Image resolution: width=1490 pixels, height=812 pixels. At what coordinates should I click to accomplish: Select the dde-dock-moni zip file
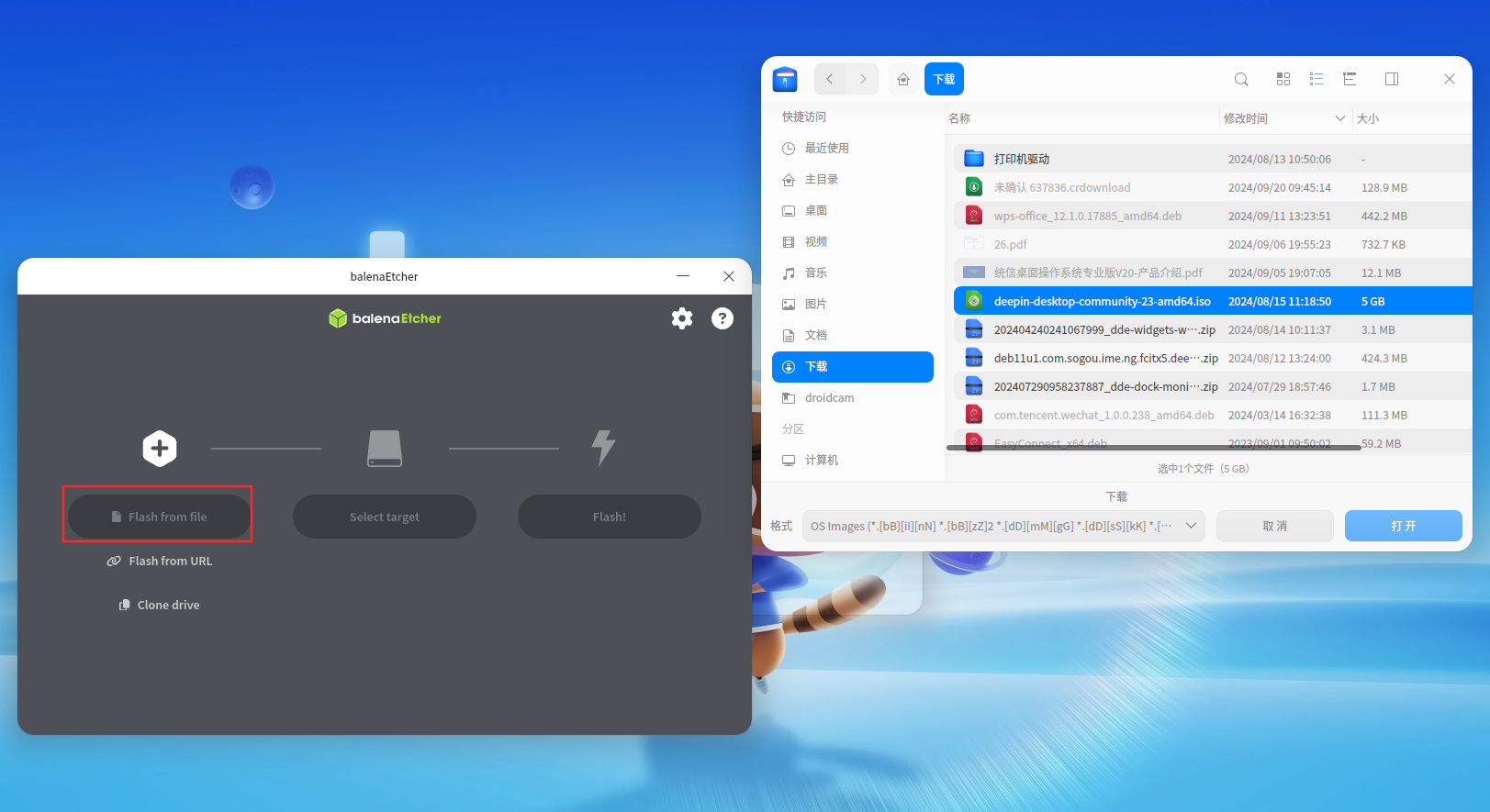click(x=1213, y=386)
